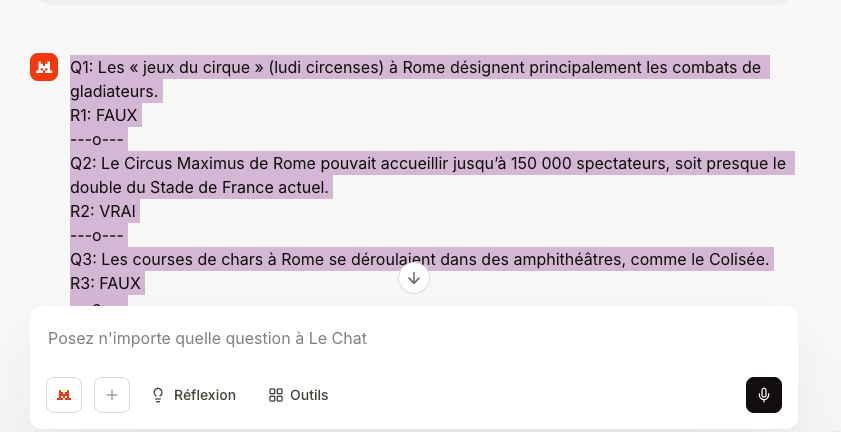Click the word 'gladiateurs' in Q1
This screenshot has width=841, height=432.
pos(114,91)
